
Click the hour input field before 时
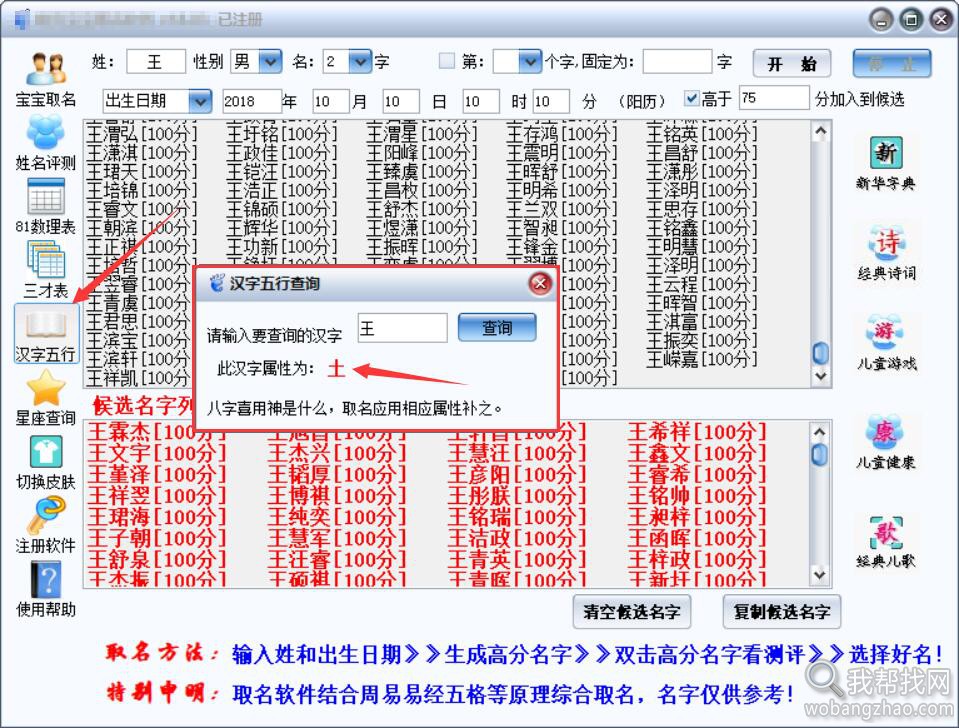pos(481,102)
